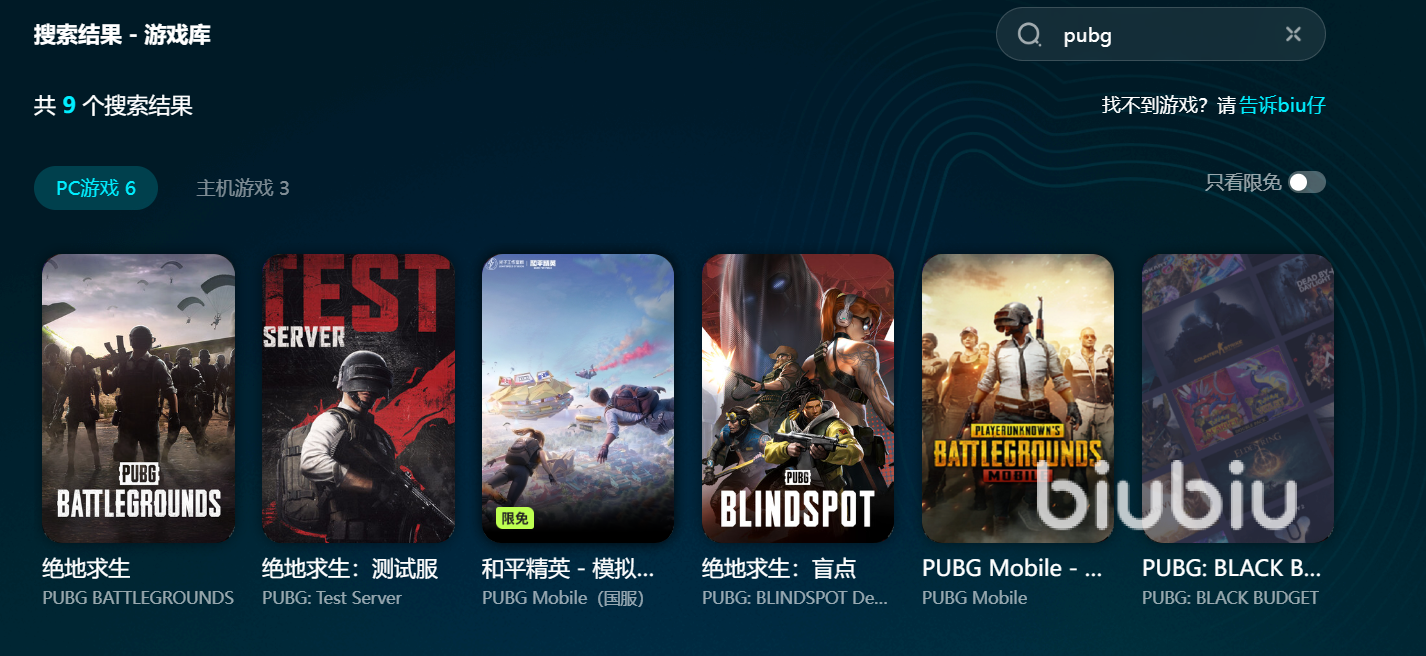This screenshot has width=1426, height=656.
Task: Click the PUBG Mobile - ... title
Action: pos(1012,569)
